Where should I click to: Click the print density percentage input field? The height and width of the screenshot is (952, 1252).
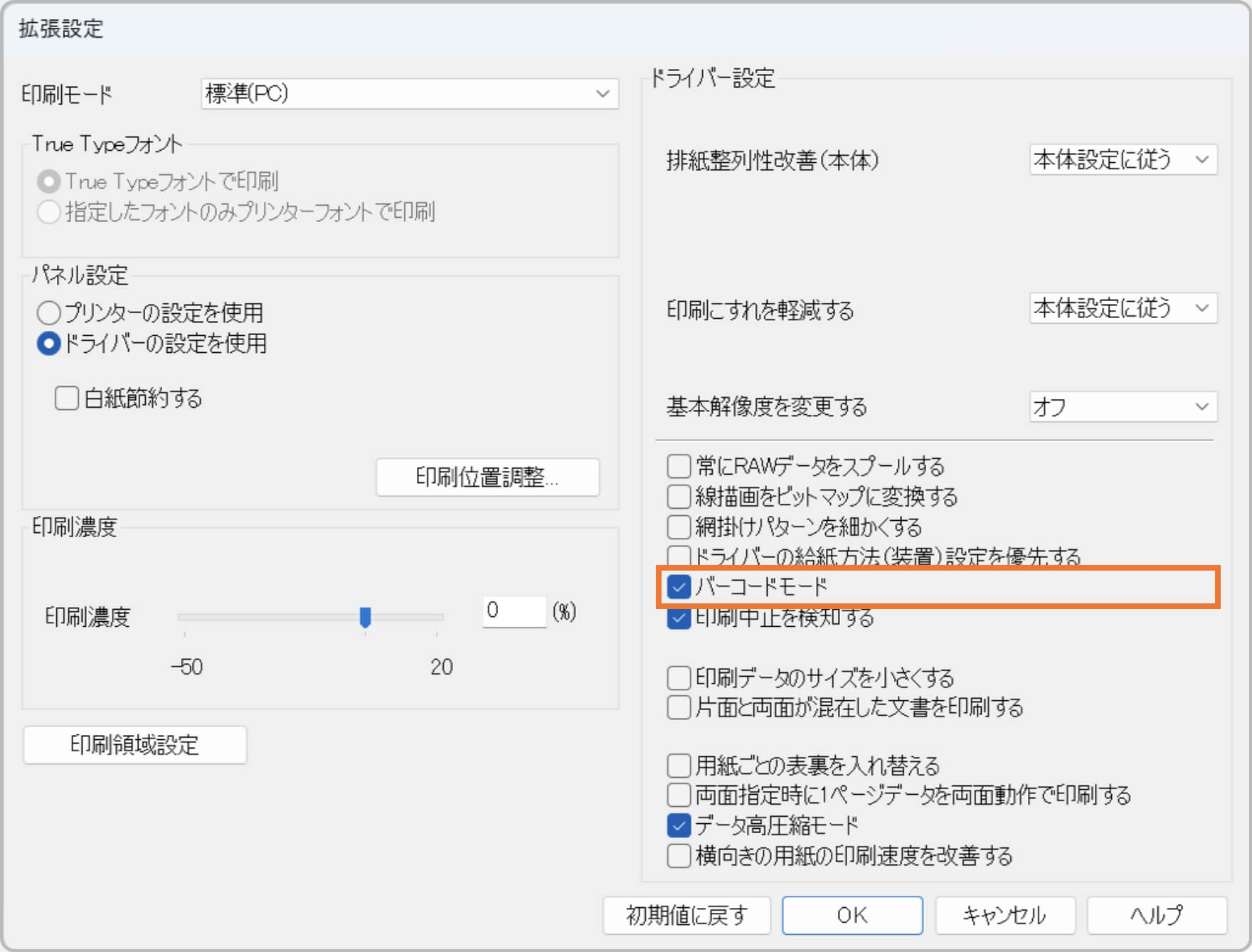click(x=514, y=611)
